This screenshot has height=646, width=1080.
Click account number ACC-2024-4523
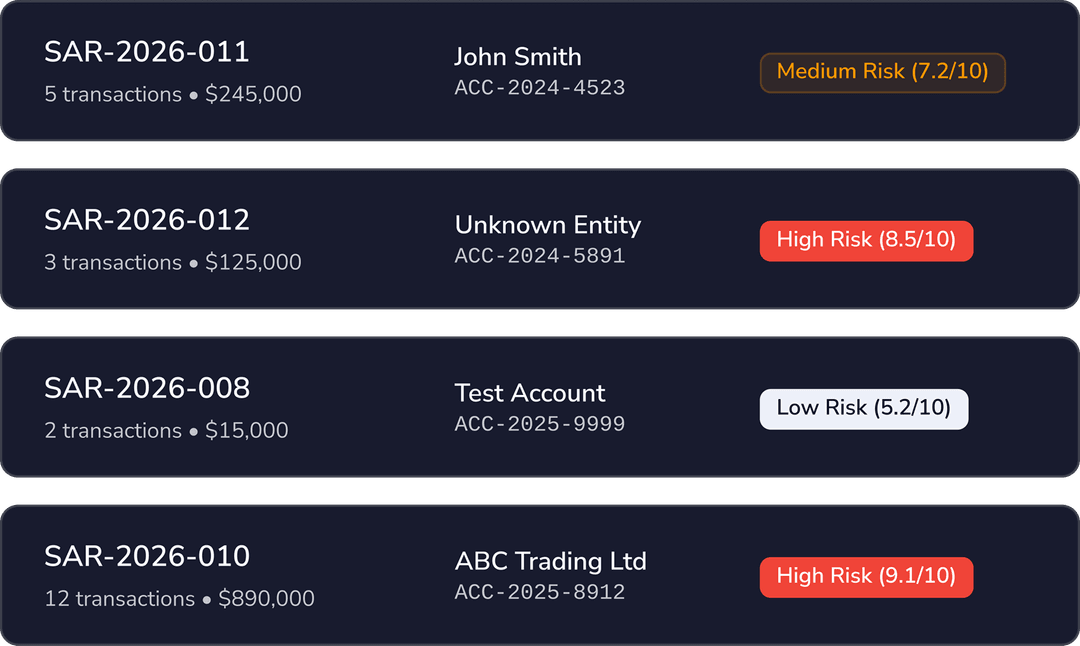[540, 88]
